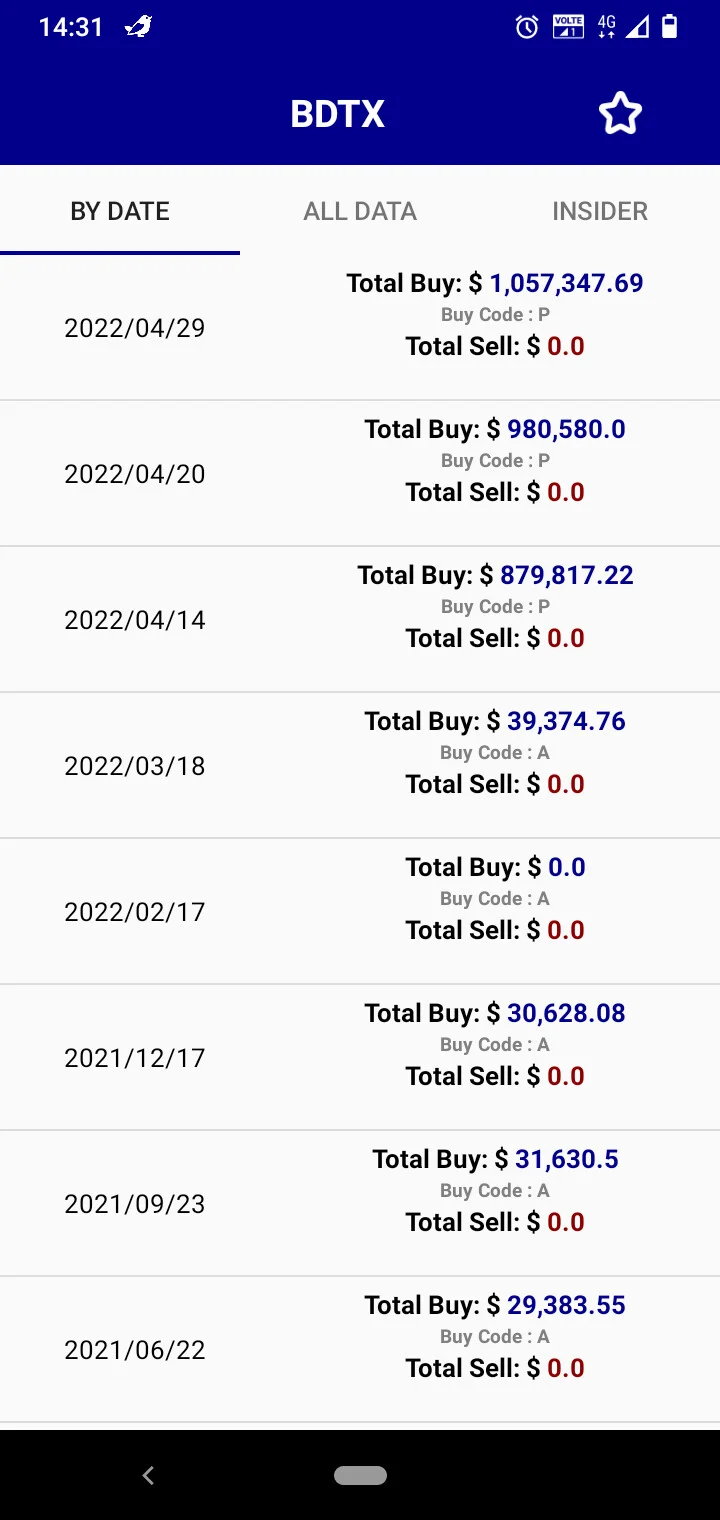Select the 2022/04/20 date entry

(x=360, y=474)
